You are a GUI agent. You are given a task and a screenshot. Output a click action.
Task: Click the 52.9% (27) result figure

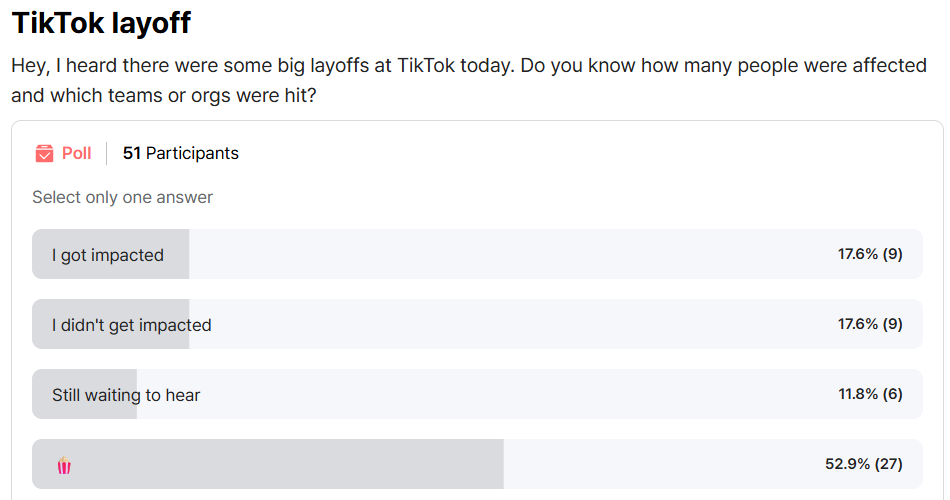pyautogui.click(x=863, y=464)
